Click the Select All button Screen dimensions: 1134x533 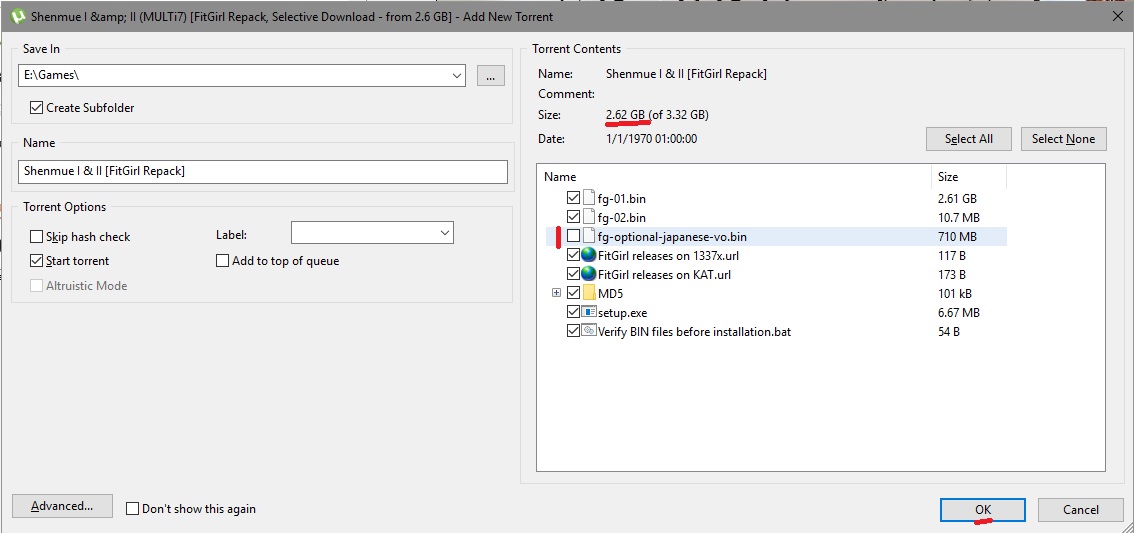(968, 139)
